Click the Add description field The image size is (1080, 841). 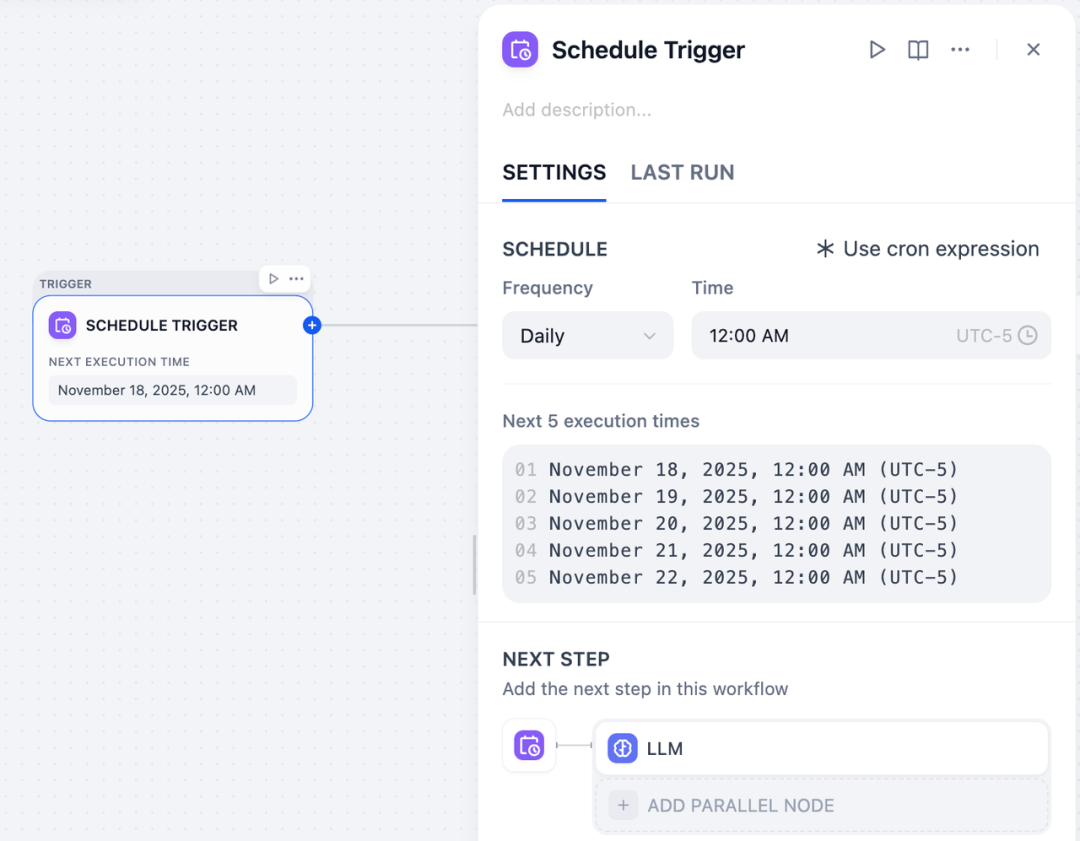577,110
